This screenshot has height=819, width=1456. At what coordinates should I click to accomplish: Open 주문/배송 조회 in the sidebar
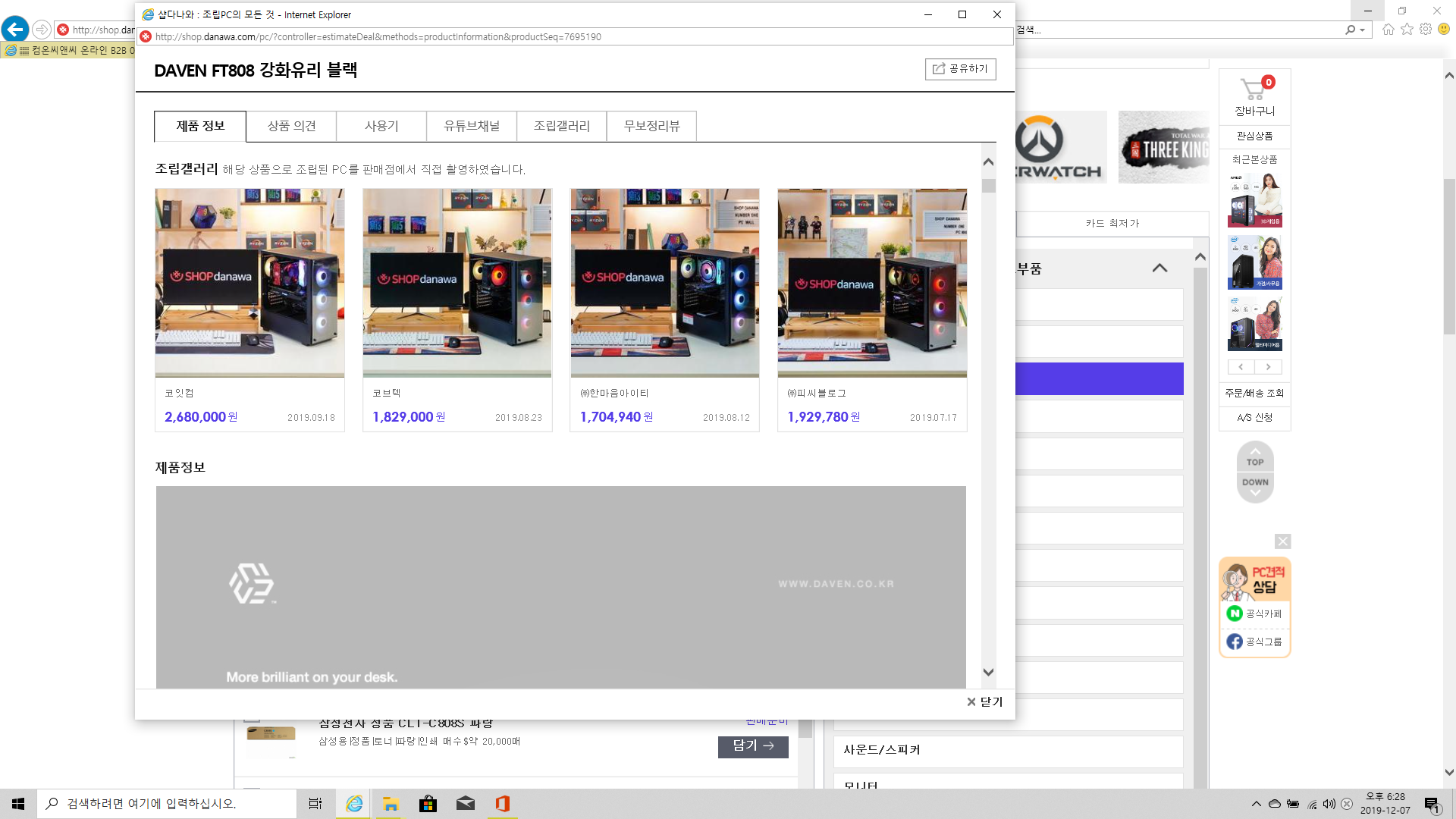(1255, 393)
